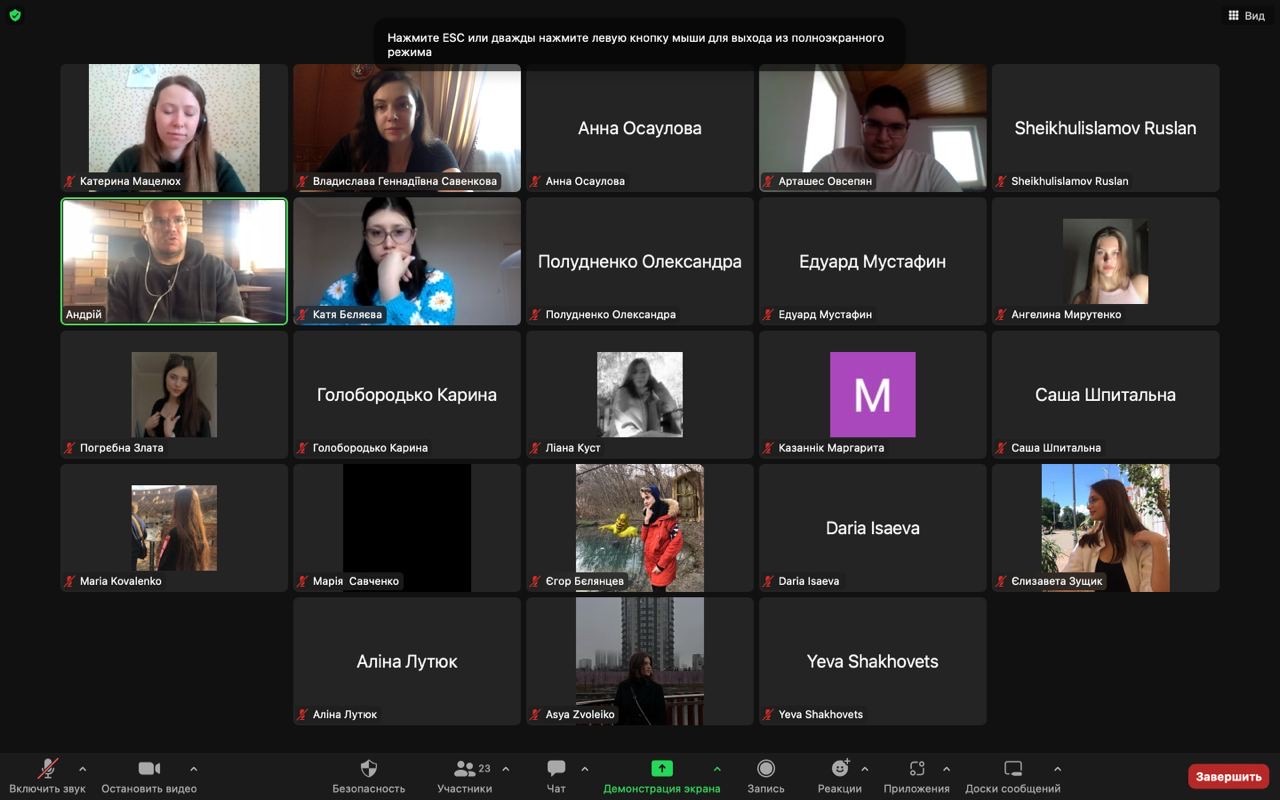Click muted mic icon beside Арташес Овсепян

point(769,182)
